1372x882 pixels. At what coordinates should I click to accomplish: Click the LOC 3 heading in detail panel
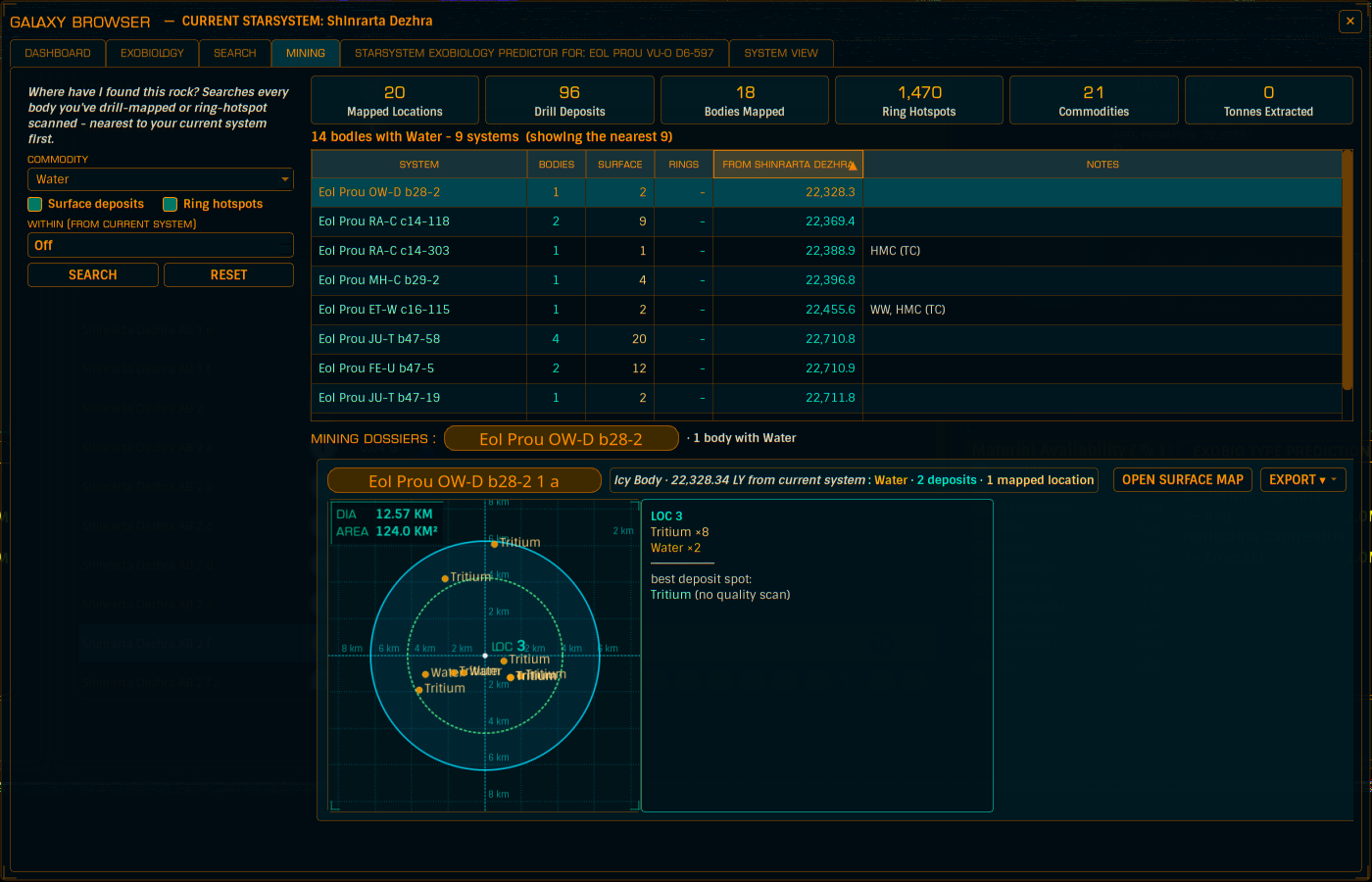pyautogui.click(x=666, y=516)
